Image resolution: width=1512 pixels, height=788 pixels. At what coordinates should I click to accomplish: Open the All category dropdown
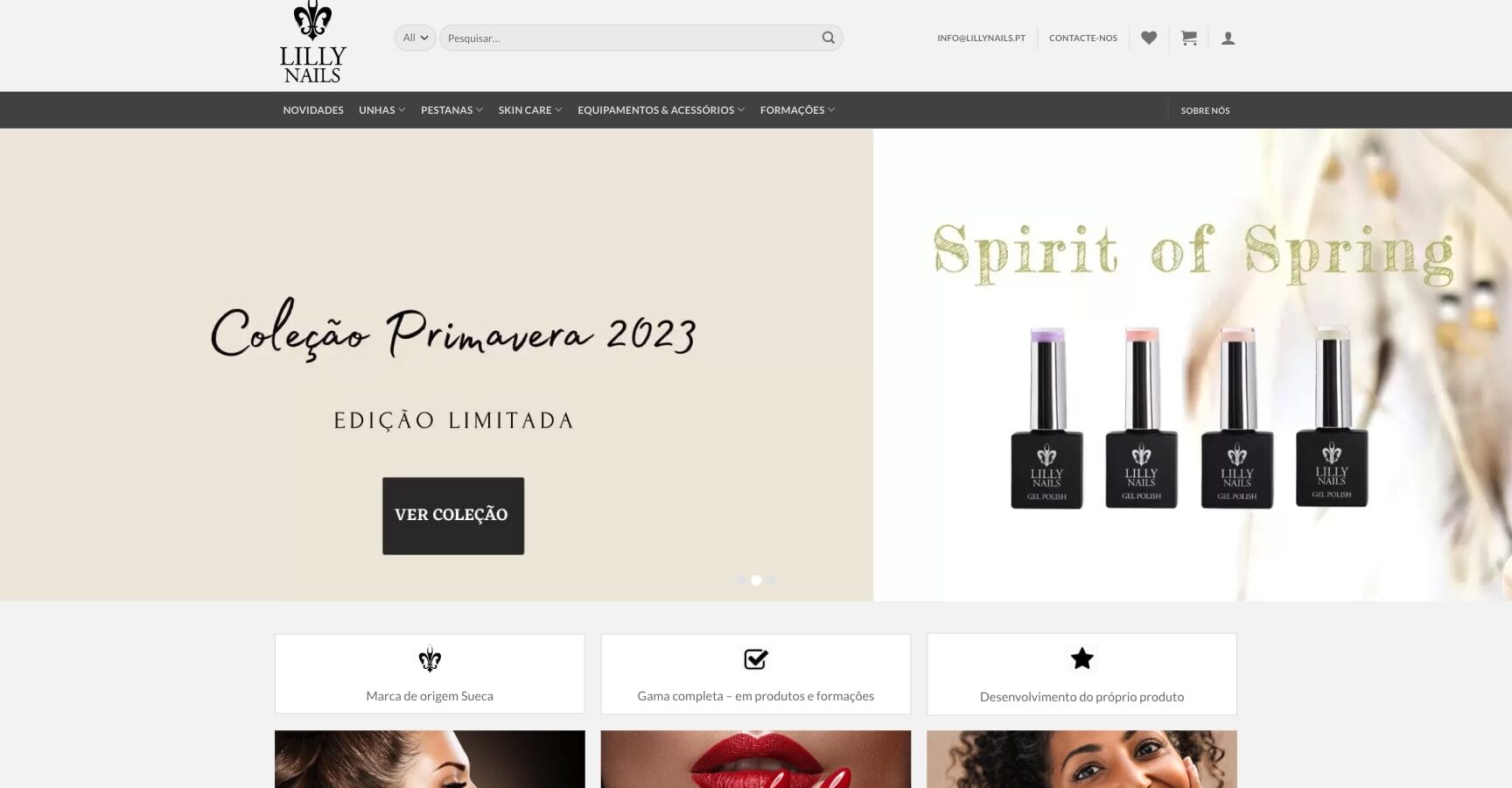point(415,38)
